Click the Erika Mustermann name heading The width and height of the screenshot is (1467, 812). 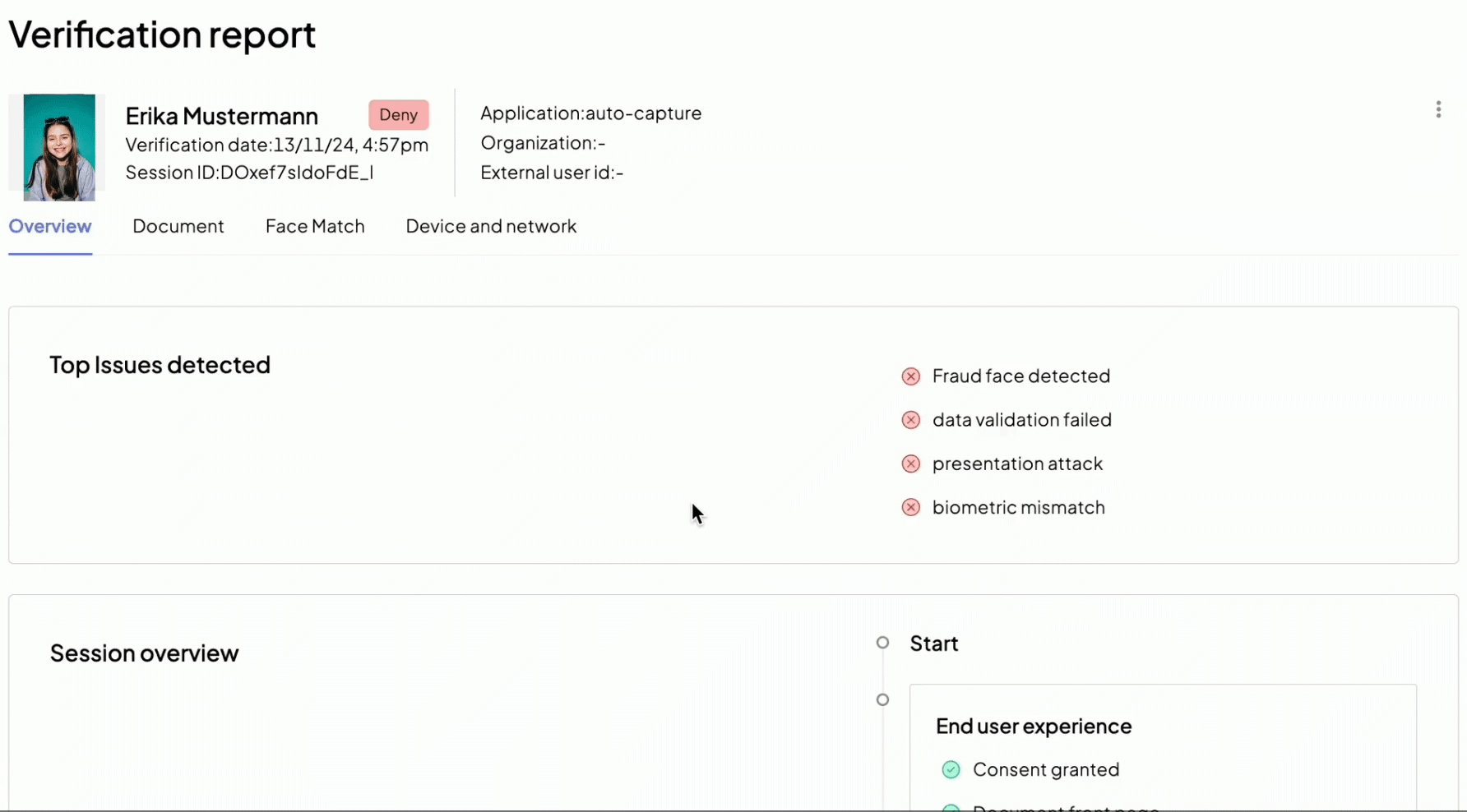pos(221,116)
